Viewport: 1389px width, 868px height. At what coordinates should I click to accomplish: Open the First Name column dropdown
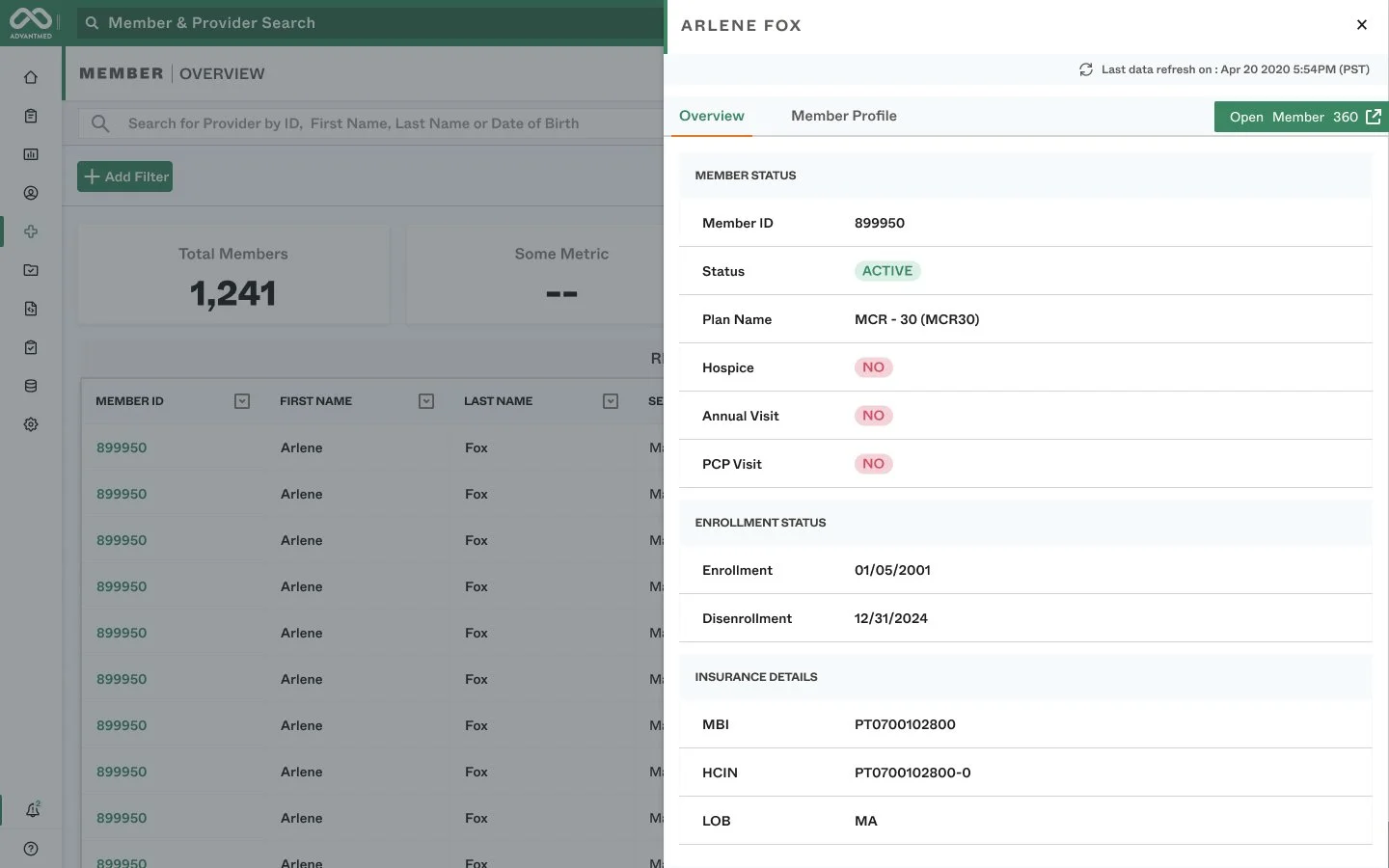pyautogui.click(x=426, y=401)
